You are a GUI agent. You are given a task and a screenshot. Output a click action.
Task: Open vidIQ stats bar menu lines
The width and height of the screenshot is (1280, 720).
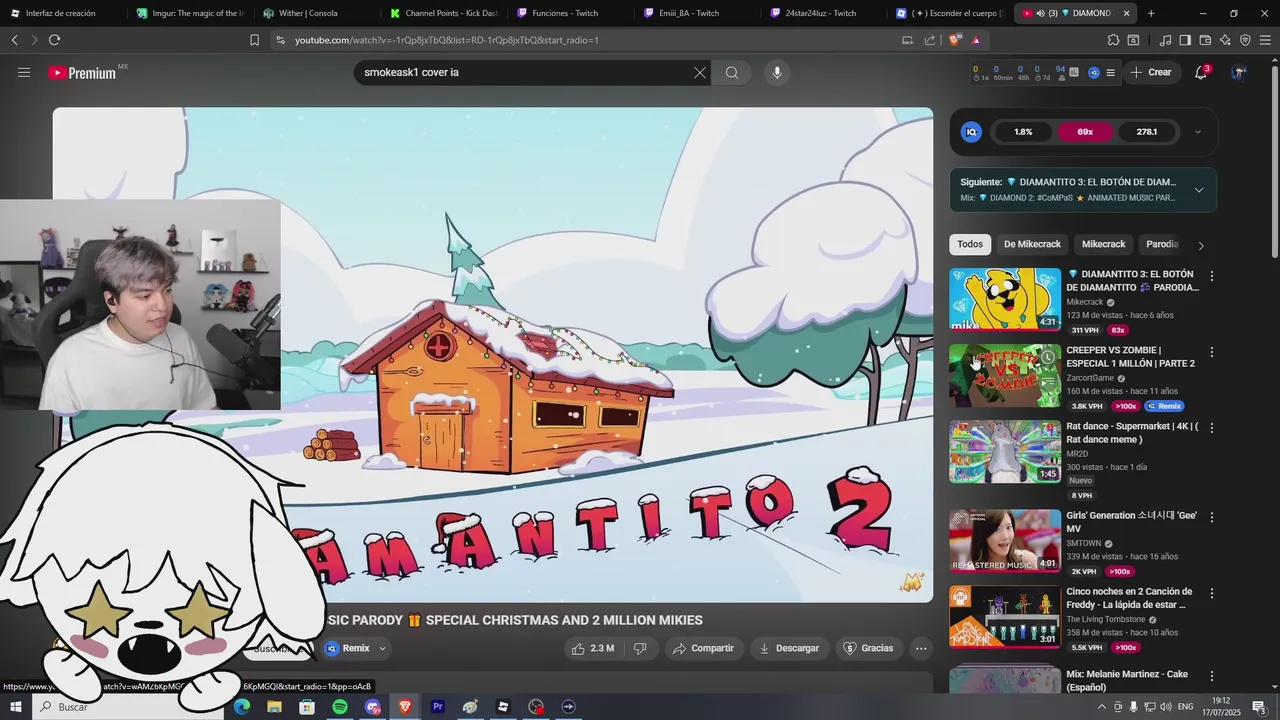(x=1110, y=72)
